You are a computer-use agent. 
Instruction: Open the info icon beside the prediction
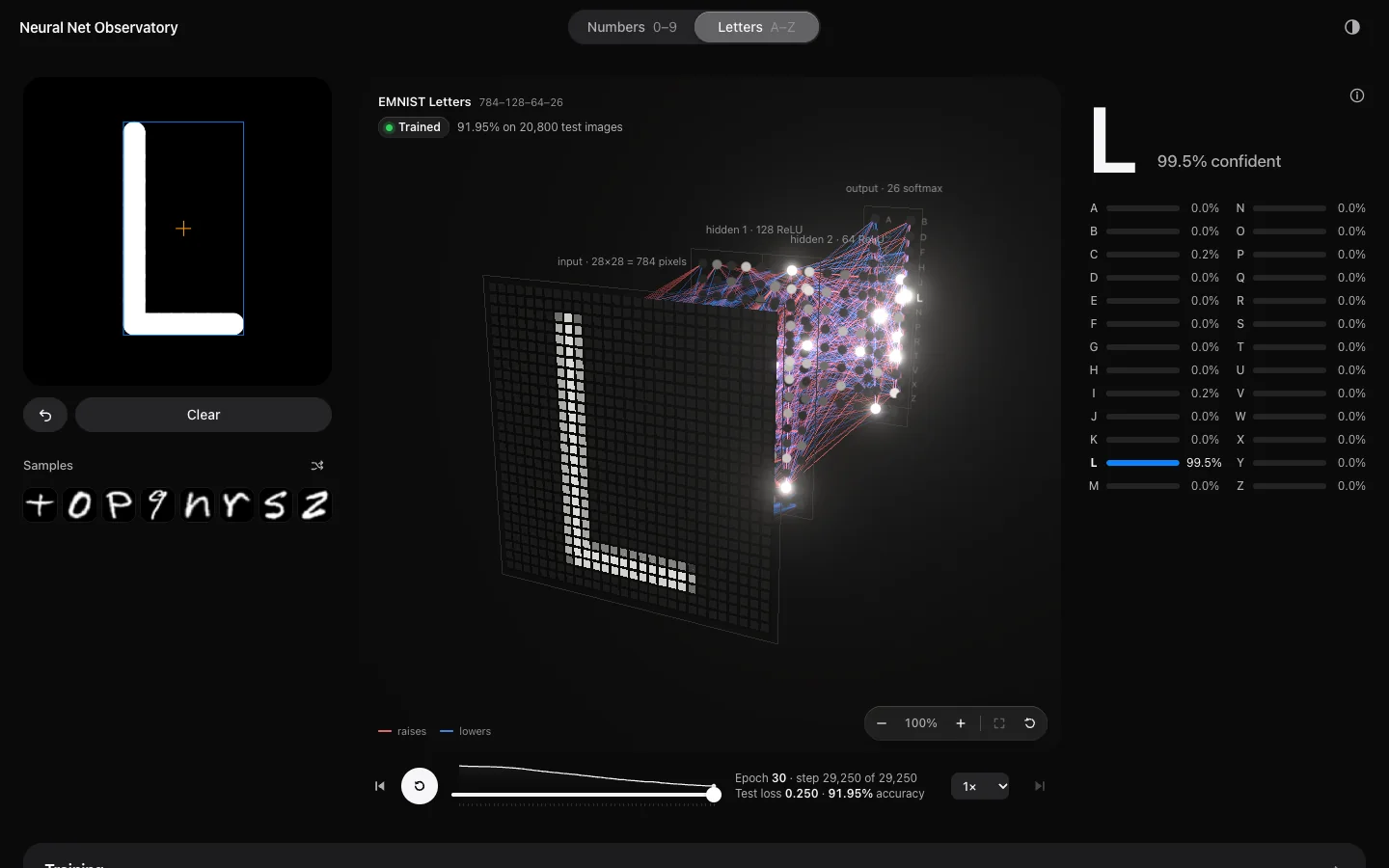pyautogui.click(x=1357, y=95)
